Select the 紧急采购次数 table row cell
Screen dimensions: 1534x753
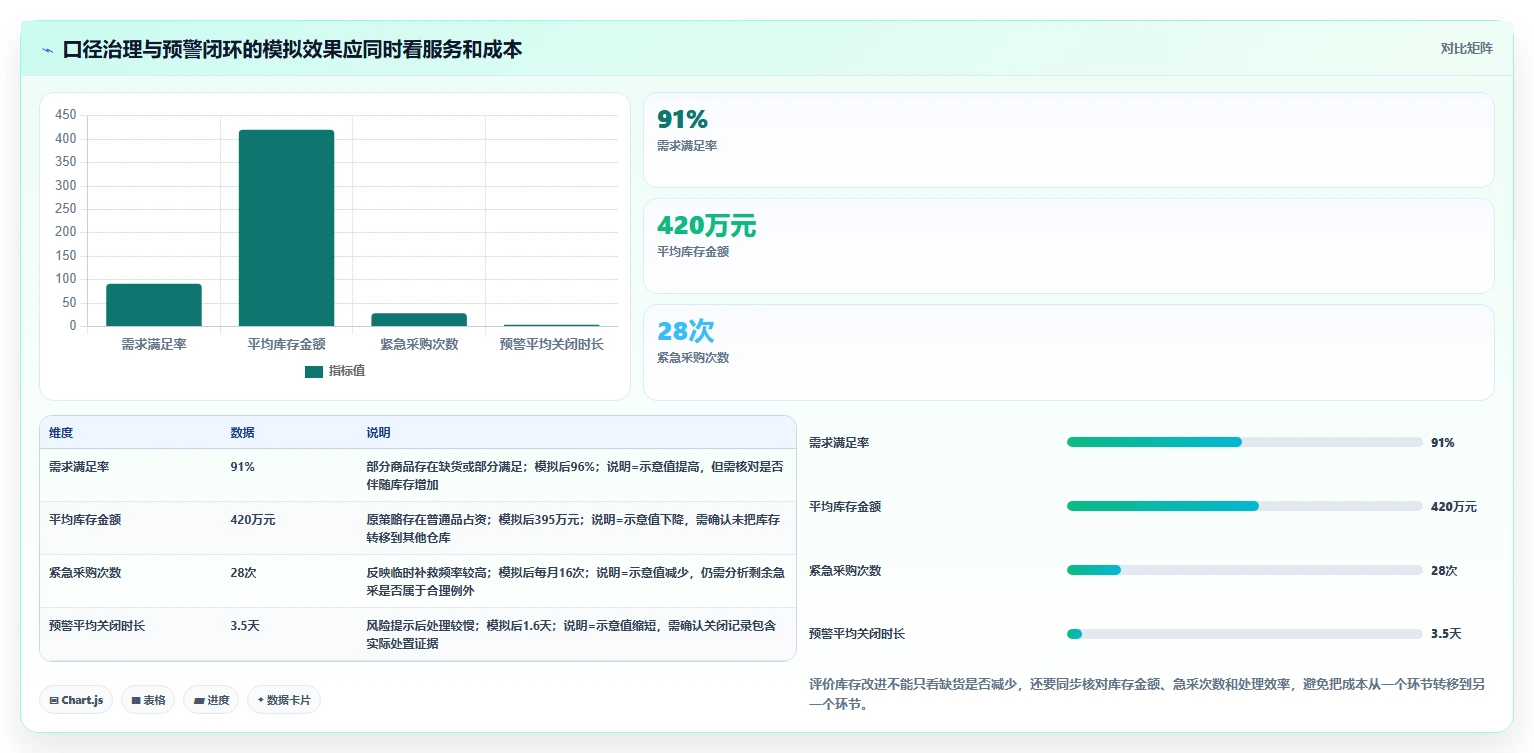pyautogui.click(x=85, y=573)
